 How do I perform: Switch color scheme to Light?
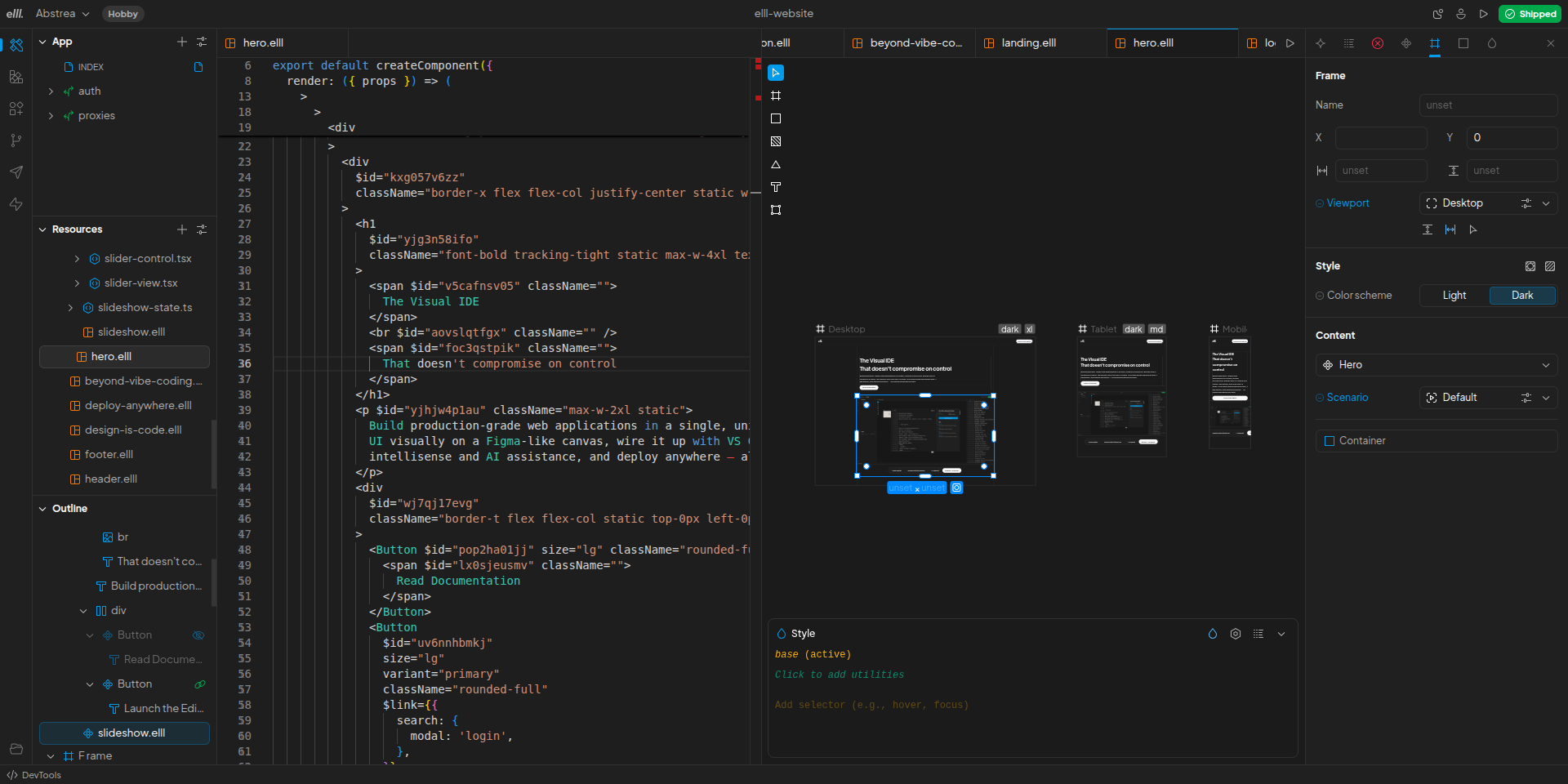click(1454, 296)
